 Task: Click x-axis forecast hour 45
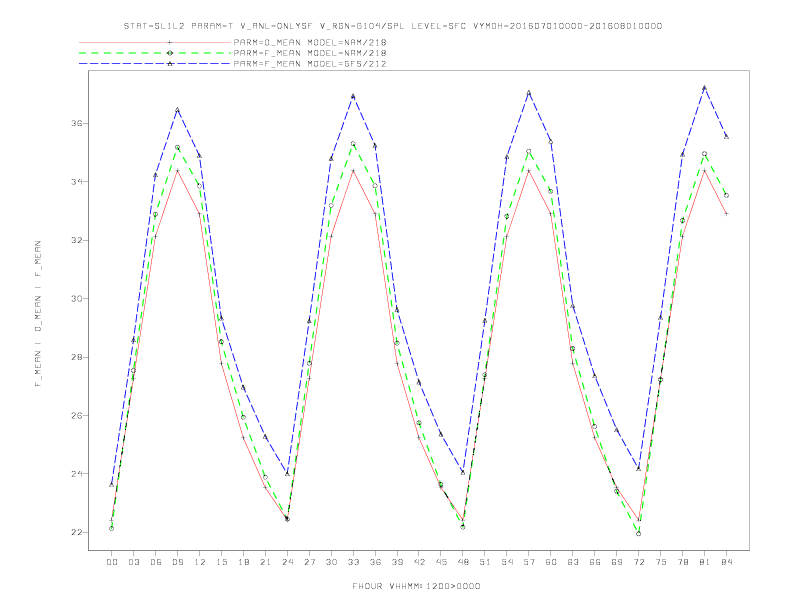[441, 562]
